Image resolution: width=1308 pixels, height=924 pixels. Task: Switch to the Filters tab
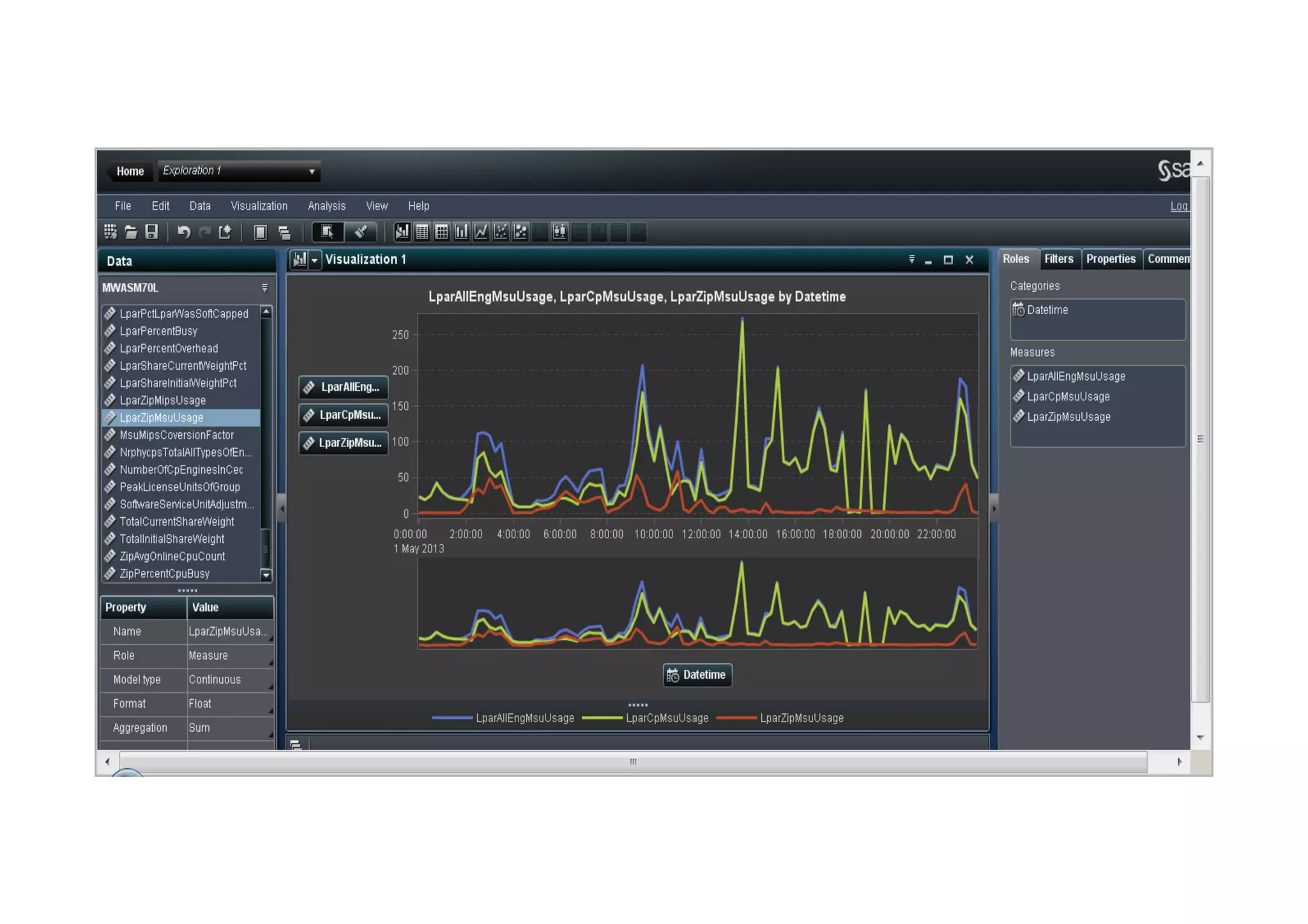click(1058, 259)
